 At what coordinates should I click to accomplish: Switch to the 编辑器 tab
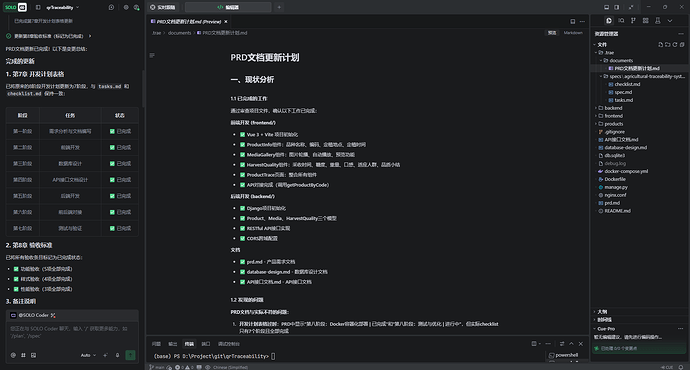click(228, 7)
